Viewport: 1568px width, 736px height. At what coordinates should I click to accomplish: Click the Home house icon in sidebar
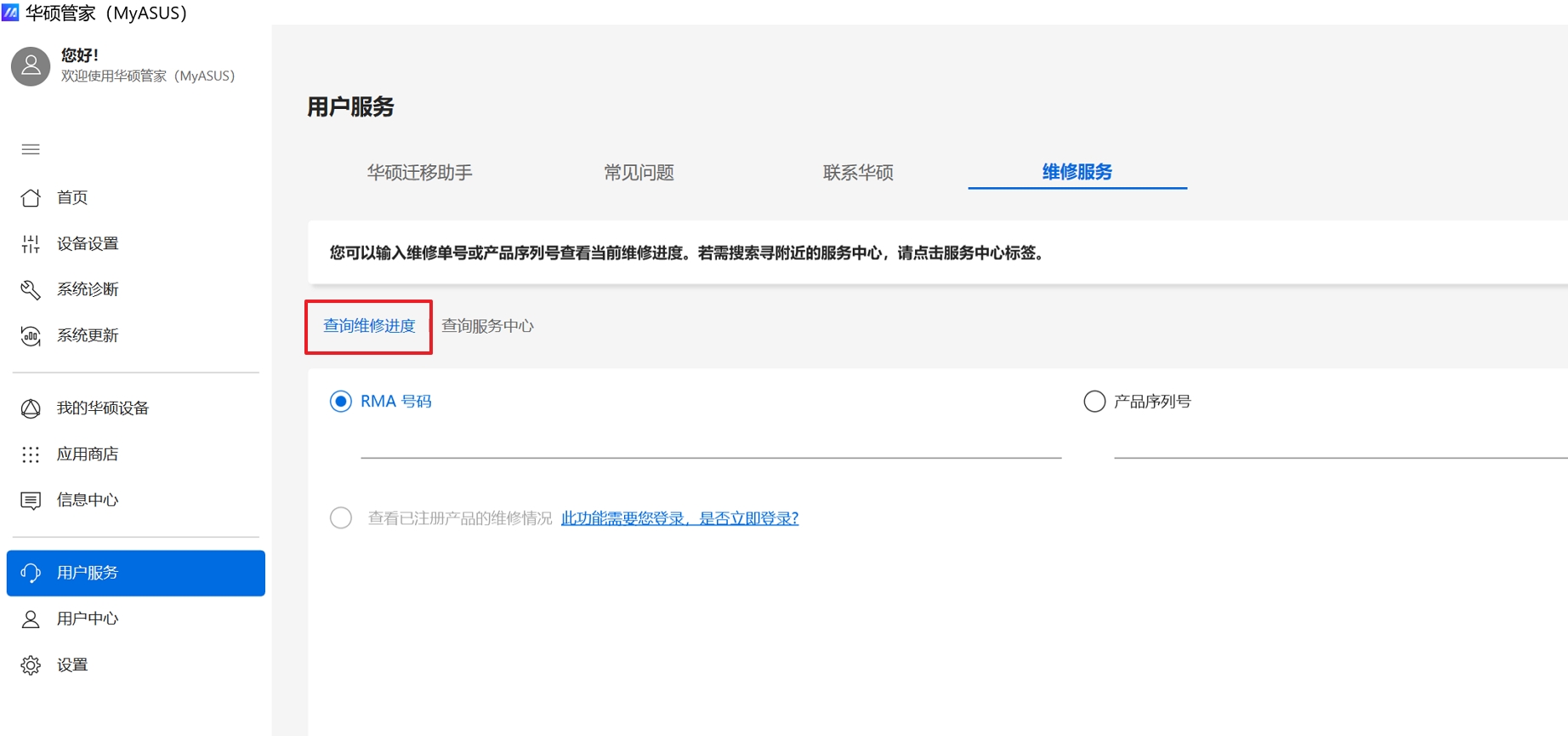(x=31, y=197)
